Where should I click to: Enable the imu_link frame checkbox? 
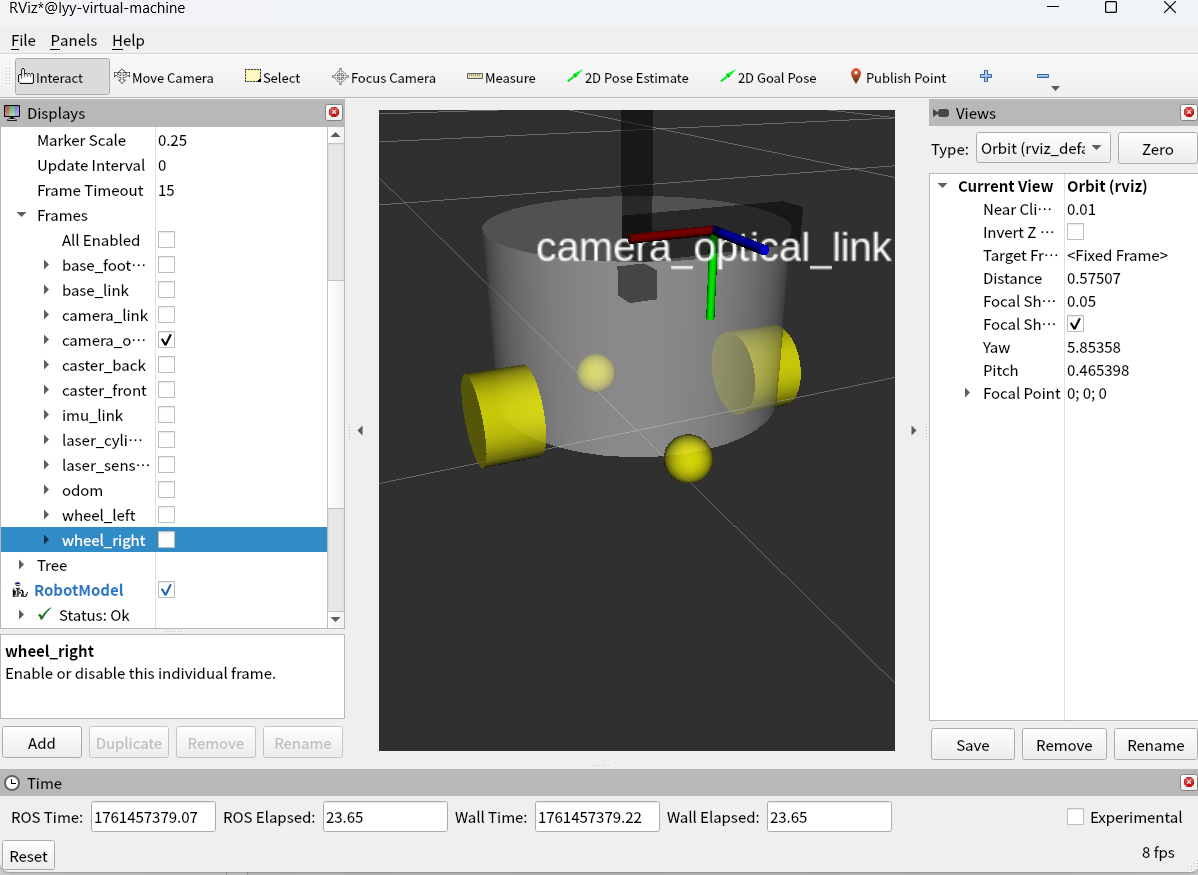166,415
